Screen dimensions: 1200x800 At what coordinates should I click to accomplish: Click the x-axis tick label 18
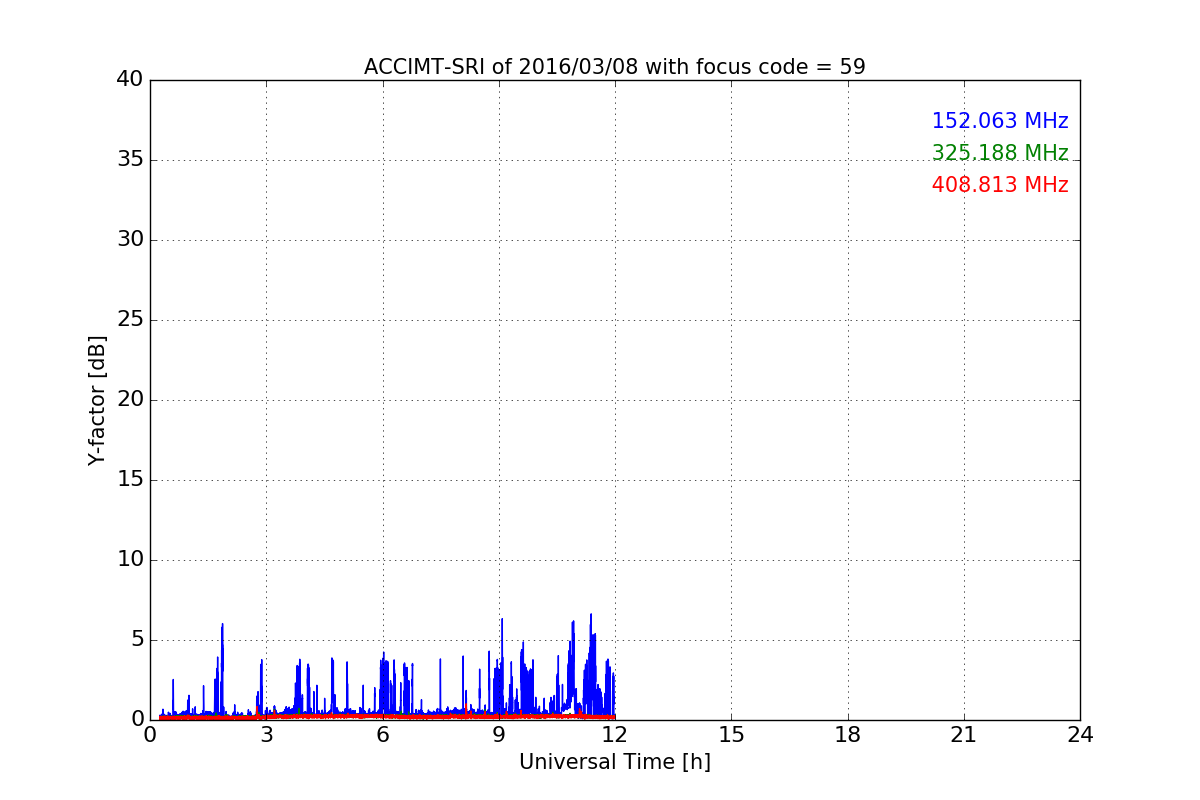tap(848, 735)
